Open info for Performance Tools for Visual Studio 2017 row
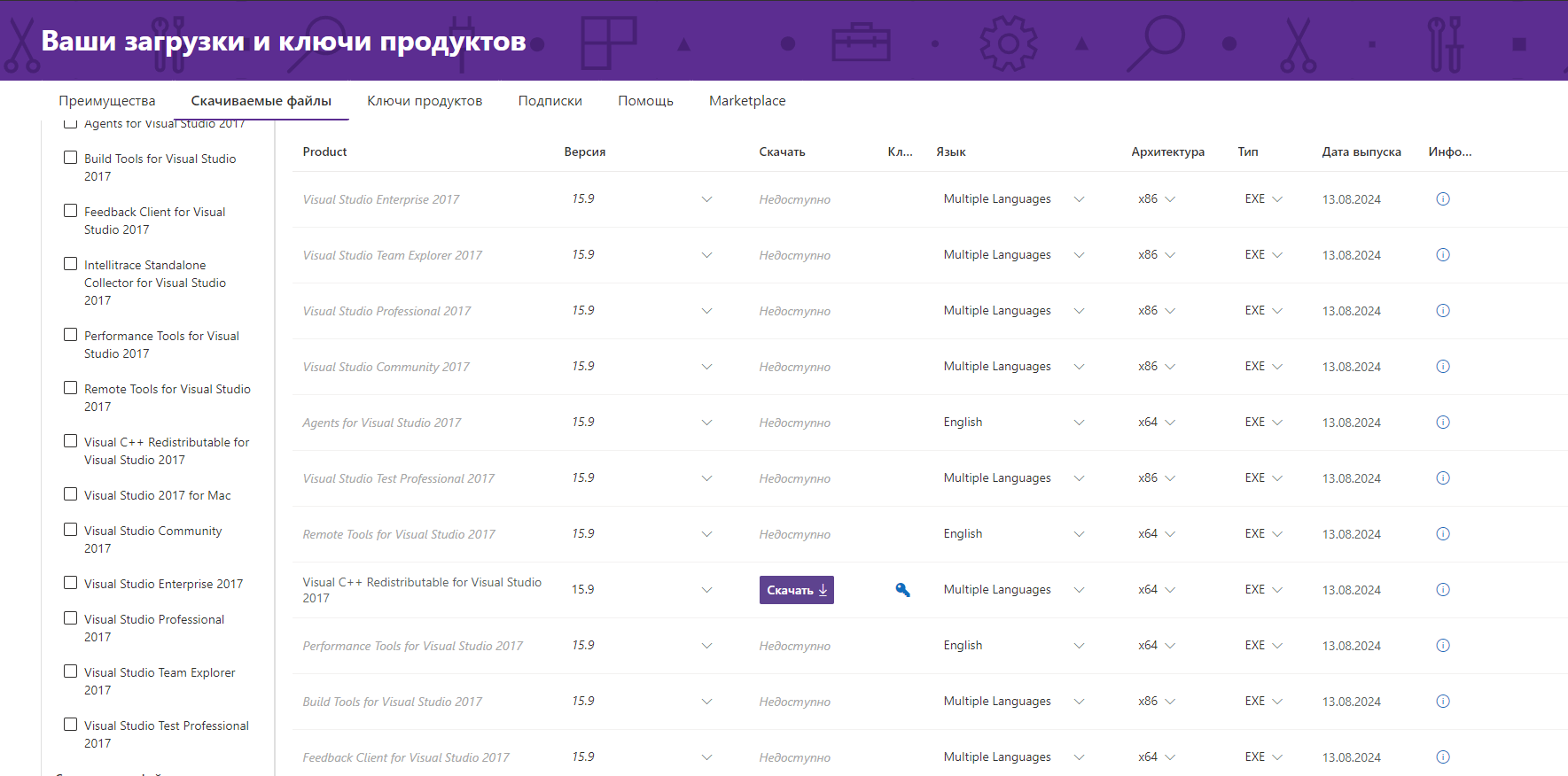The width and height of the screenshot is (1568, 776). pos(1442,646)
